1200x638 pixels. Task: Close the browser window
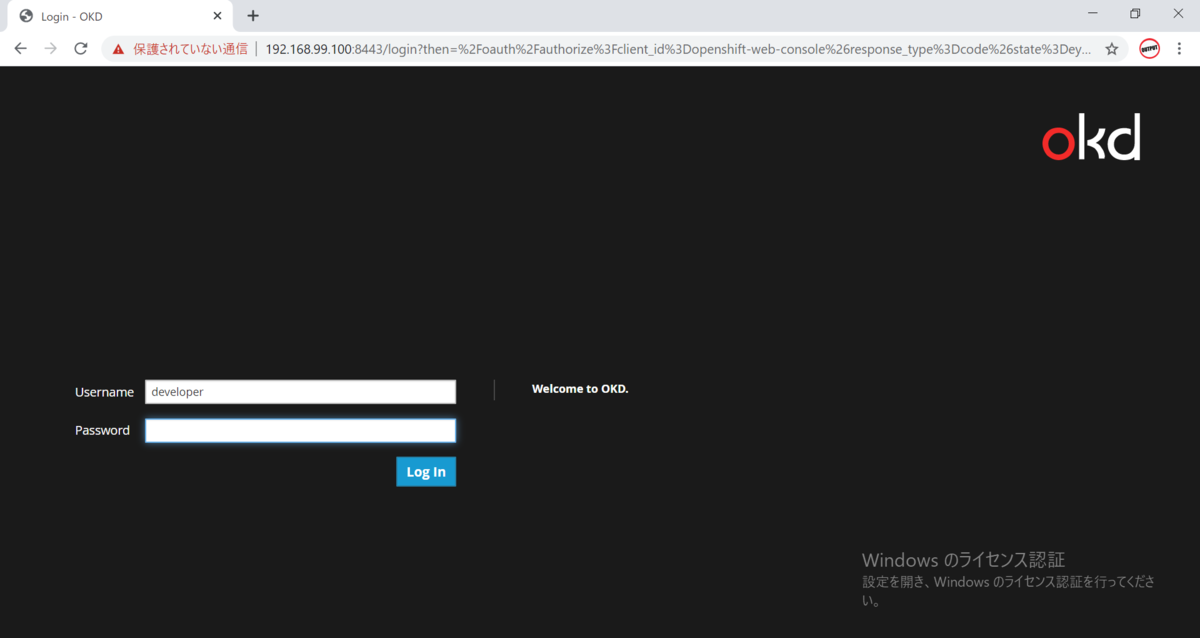pyautogui.click(x=1178, y=14)
